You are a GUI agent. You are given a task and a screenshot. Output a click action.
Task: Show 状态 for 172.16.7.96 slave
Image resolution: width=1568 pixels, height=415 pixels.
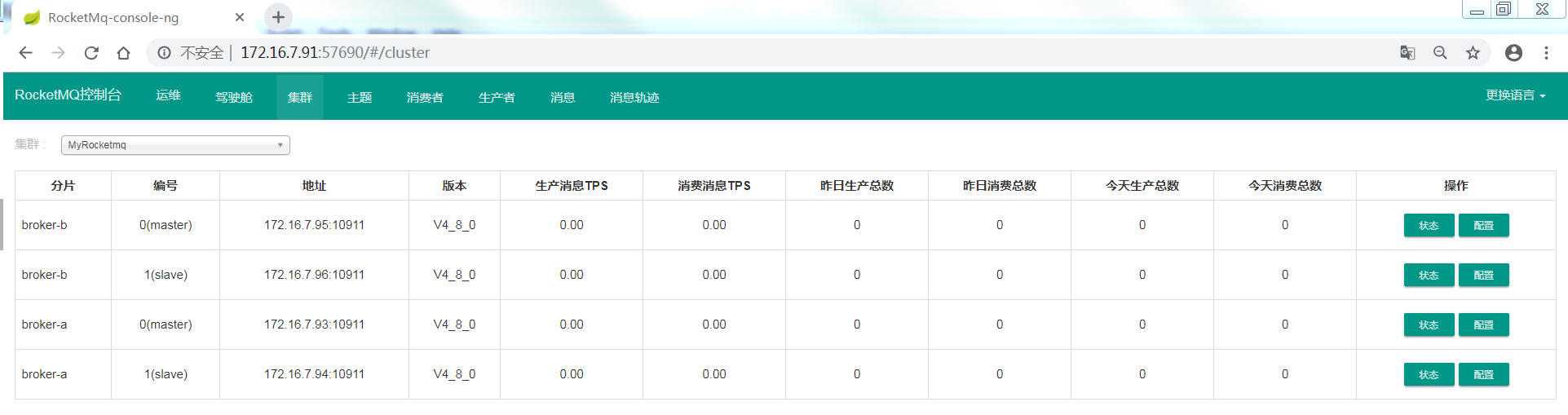(1429, 276)
